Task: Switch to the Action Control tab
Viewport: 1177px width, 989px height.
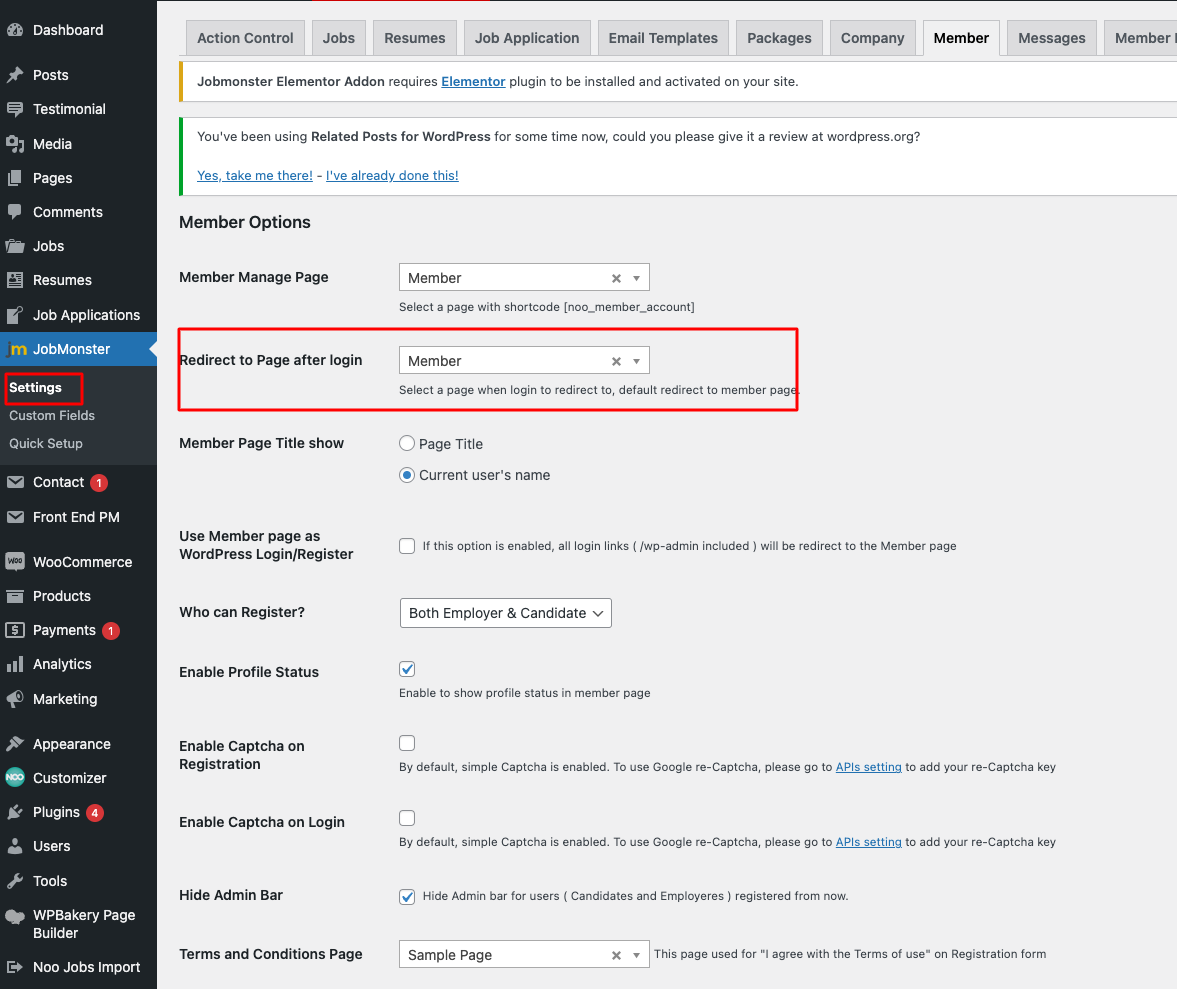Action: tap(245, 38)
